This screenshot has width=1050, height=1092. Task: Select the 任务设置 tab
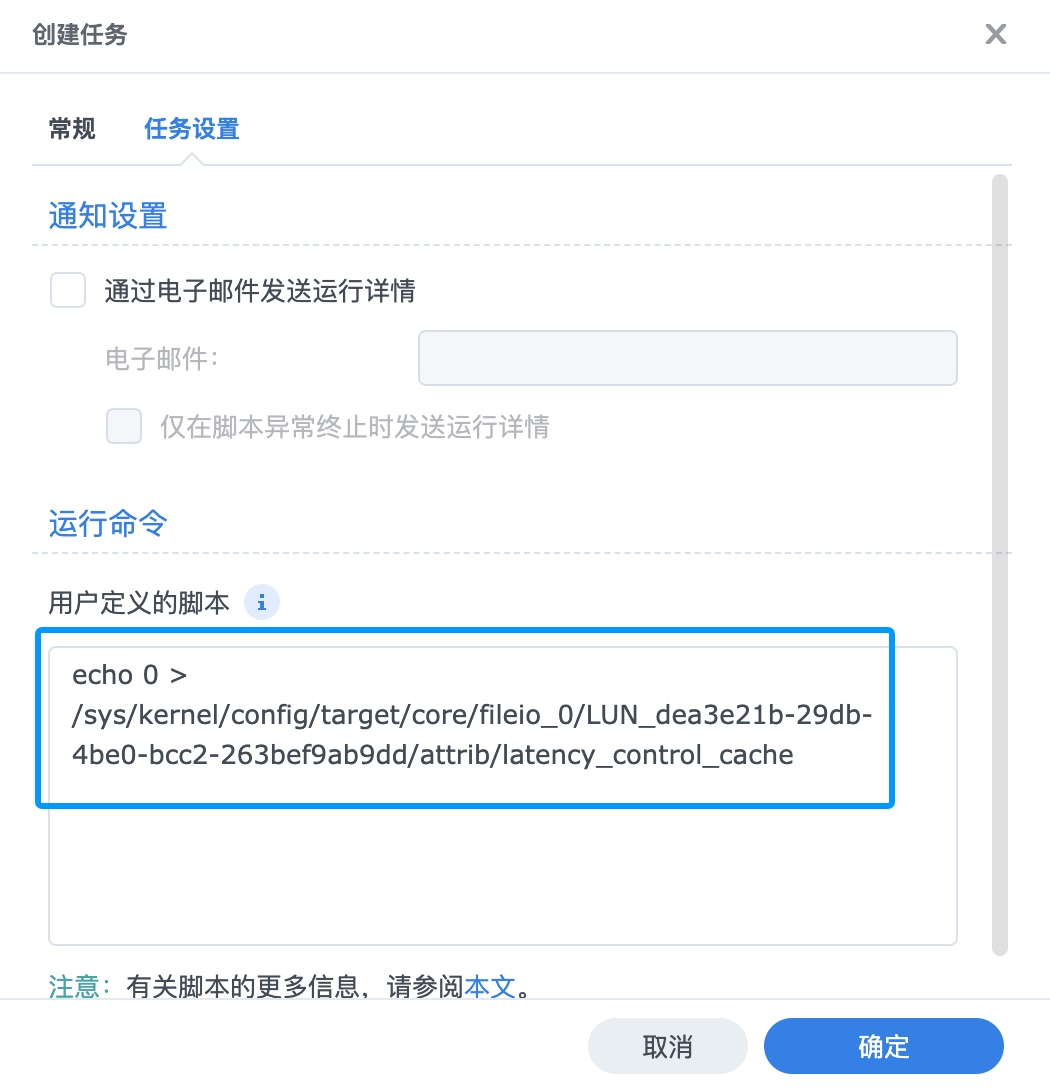point(191,129)
